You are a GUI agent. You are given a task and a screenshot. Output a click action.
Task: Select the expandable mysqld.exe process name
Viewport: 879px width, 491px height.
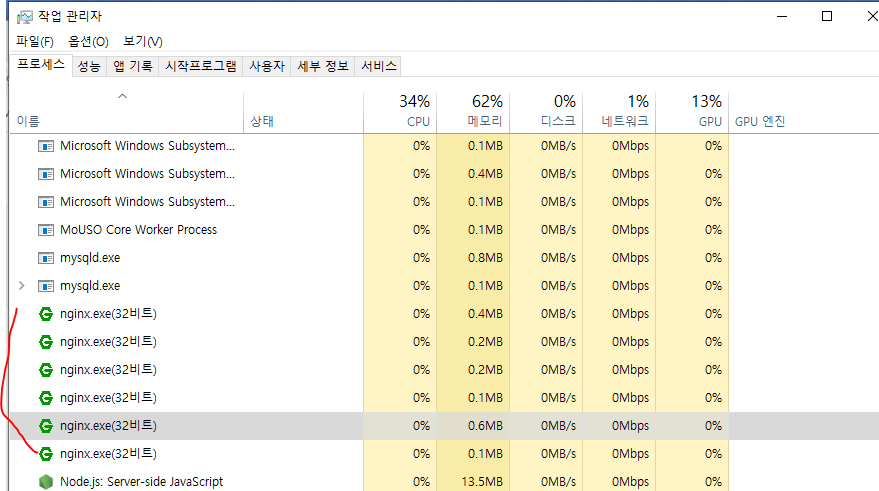tap(90, 286)
